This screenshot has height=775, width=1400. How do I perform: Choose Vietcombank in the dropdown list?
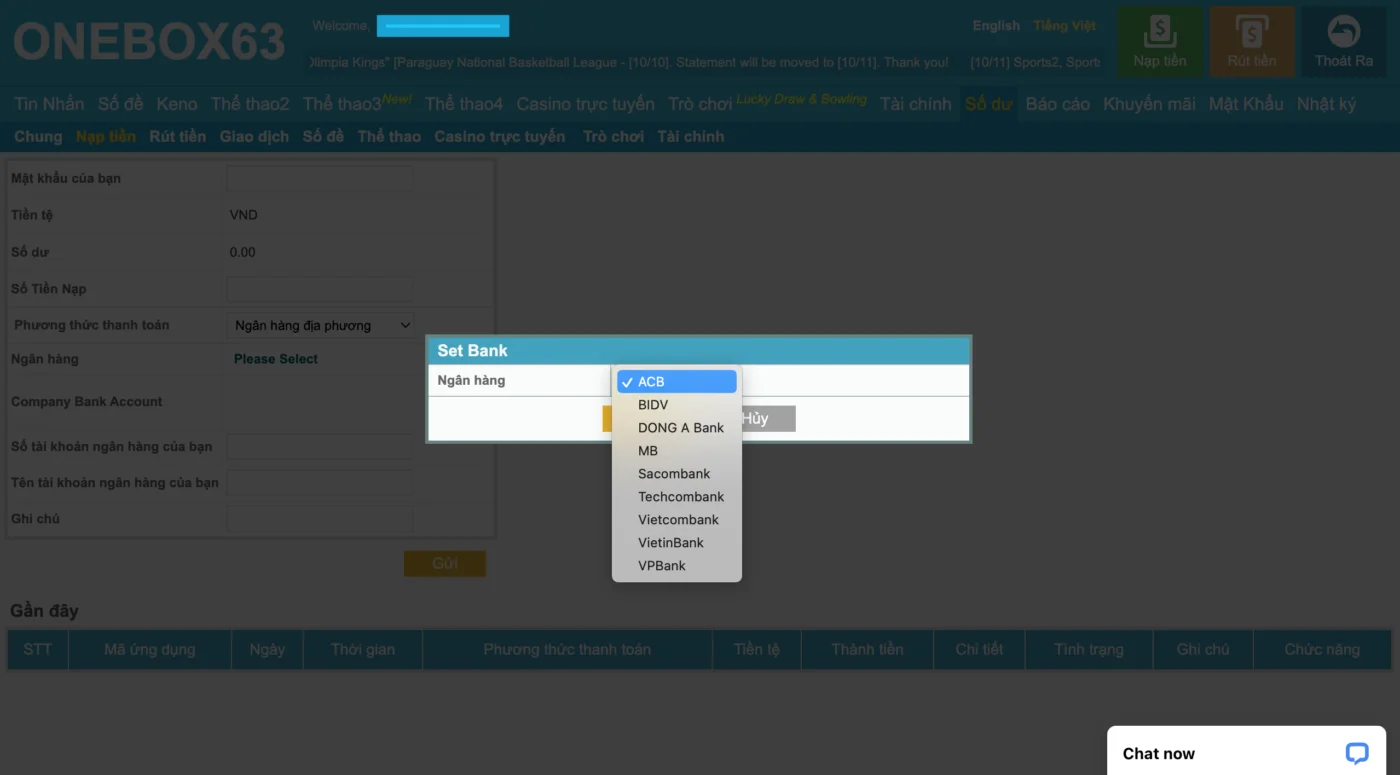pos(678,520)
